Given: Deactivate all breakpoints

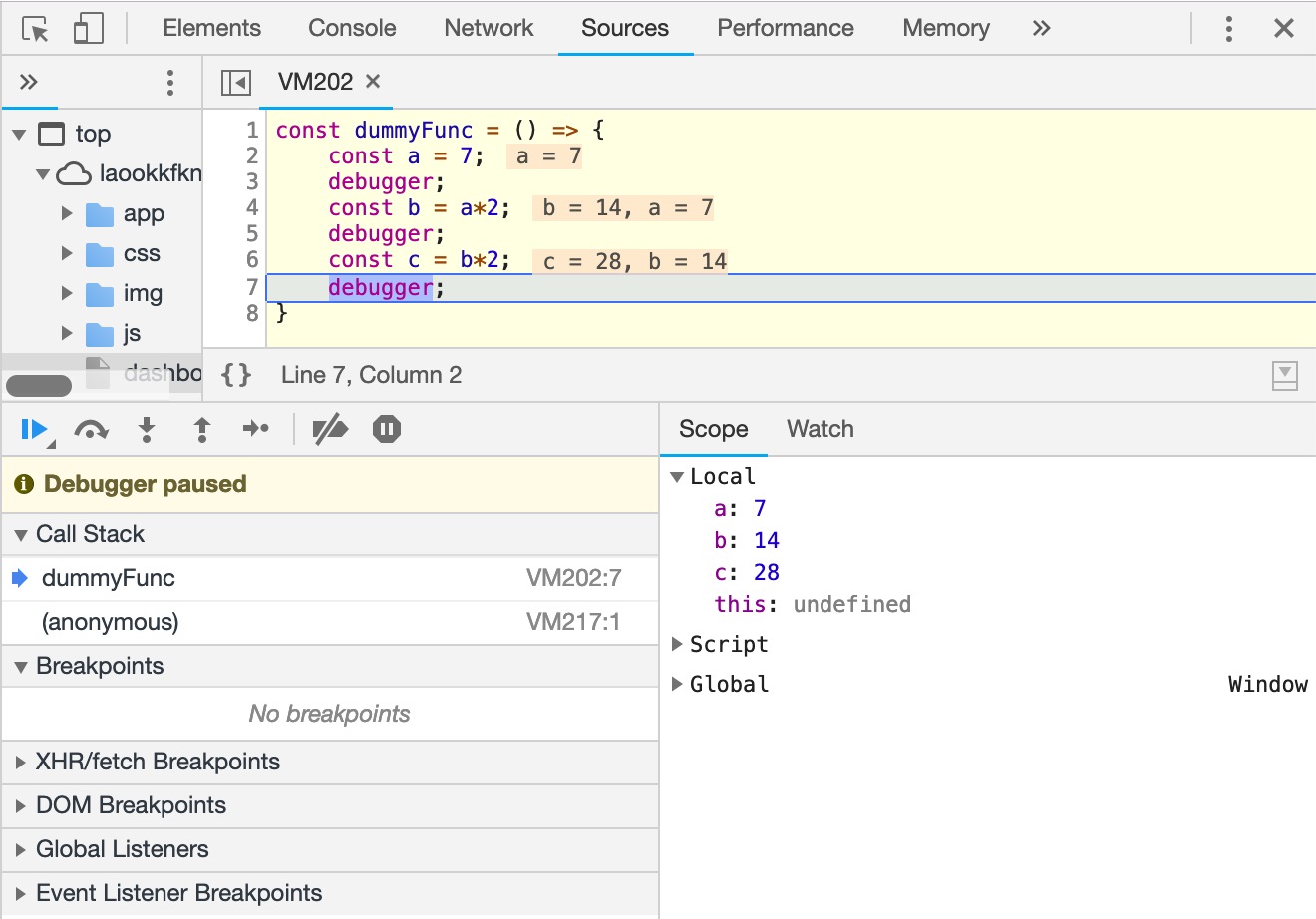Looking at the screenshot, I should pos(330,429).
